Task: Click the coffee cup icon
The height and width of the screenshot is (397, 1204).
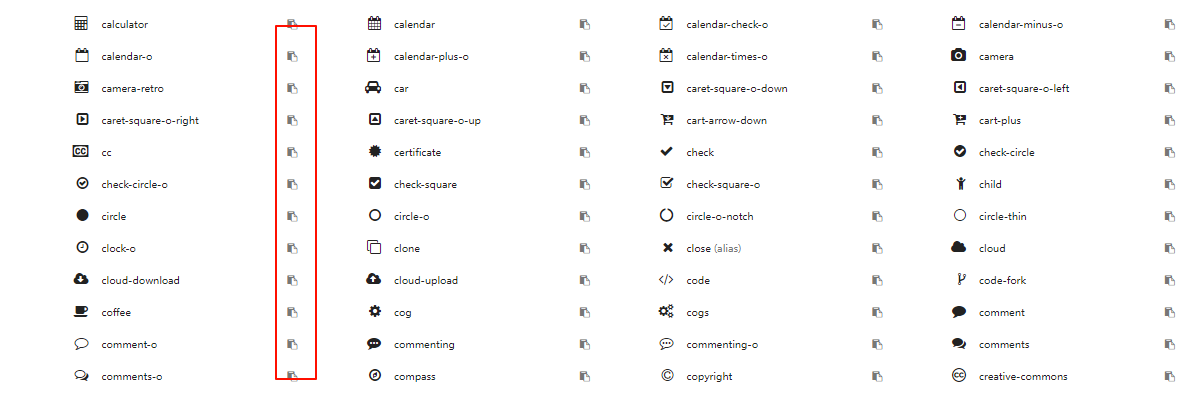Action: click(x=82, y=312)
